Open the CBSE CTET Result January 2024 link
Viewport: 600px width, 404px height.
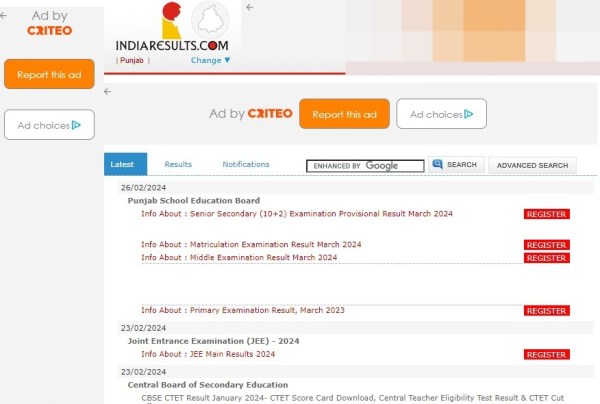click(352, 398)
